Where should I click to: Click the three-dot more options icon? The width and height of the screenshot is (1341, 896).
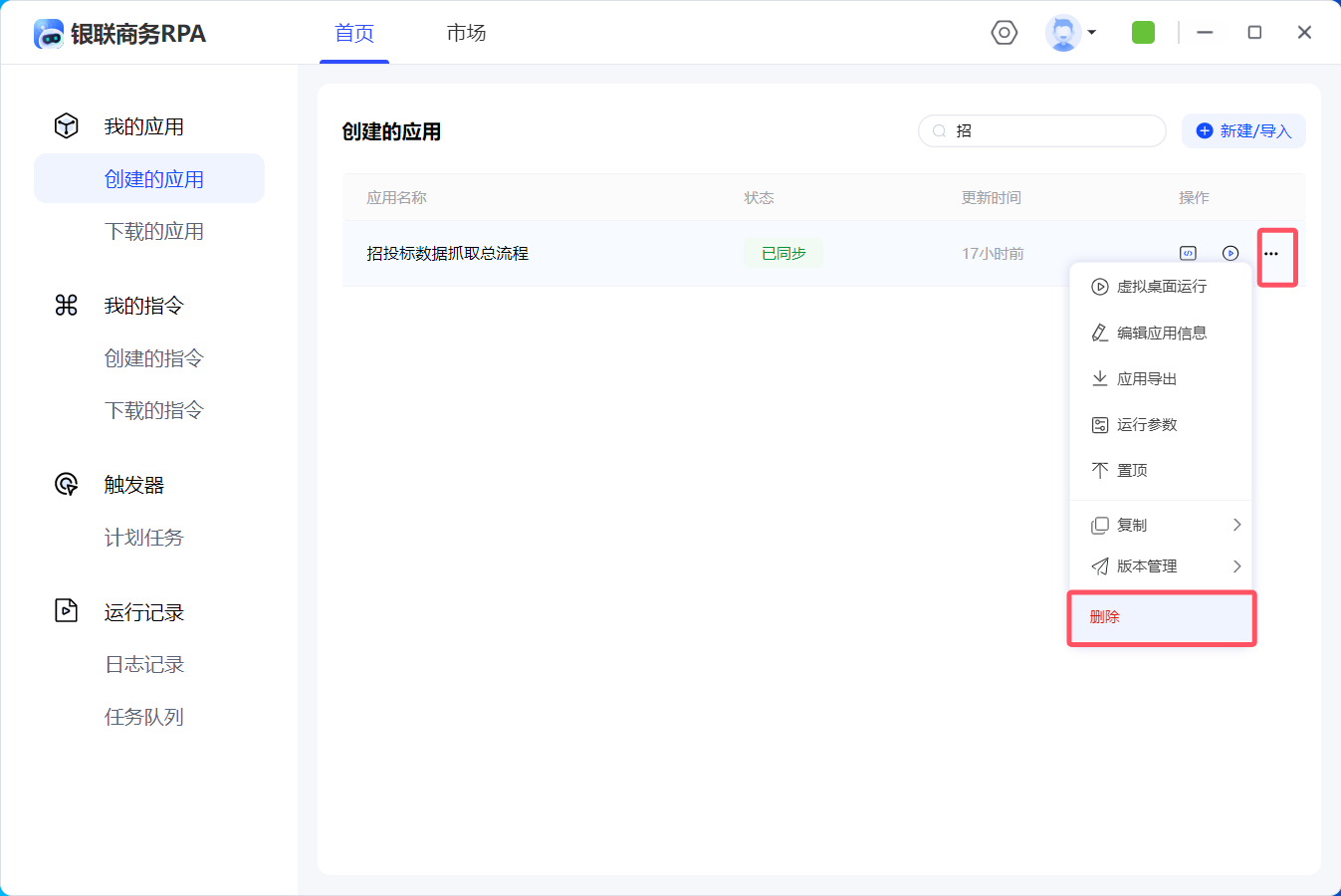tap(1271, 254)
